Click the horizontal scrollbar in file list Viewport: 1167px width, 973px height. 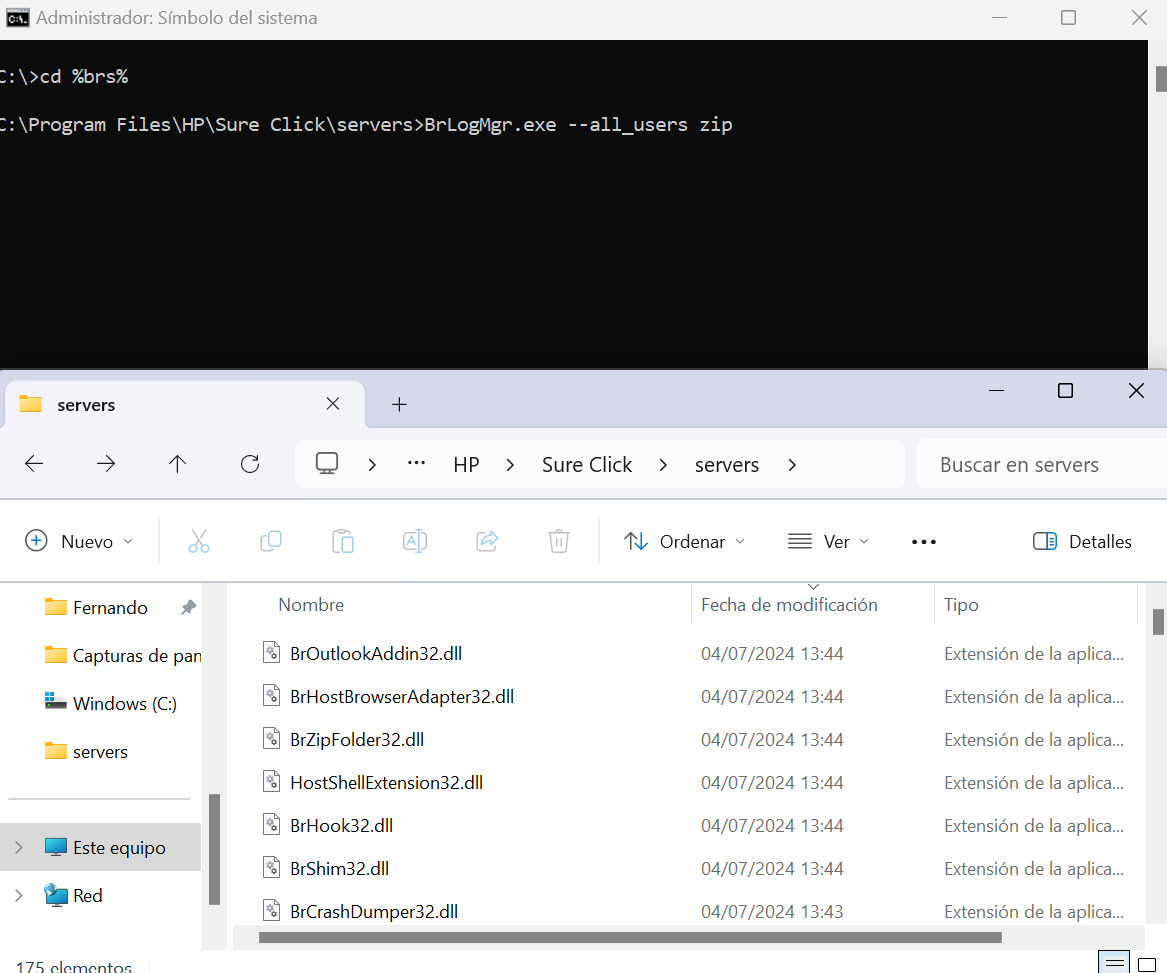[630, 937]
